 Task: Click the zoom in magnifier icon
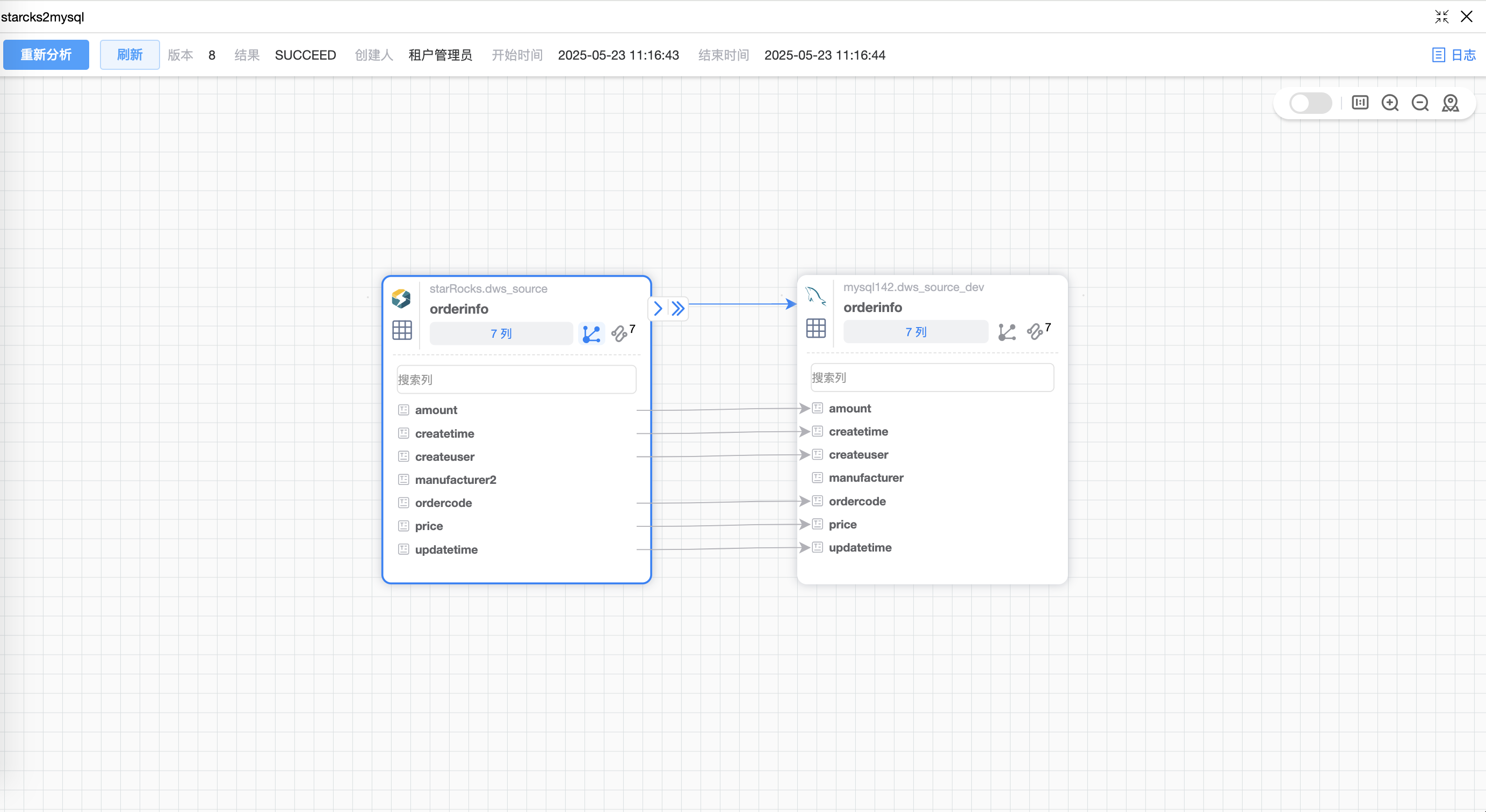pyautogui.click(x=1390, y=103)
